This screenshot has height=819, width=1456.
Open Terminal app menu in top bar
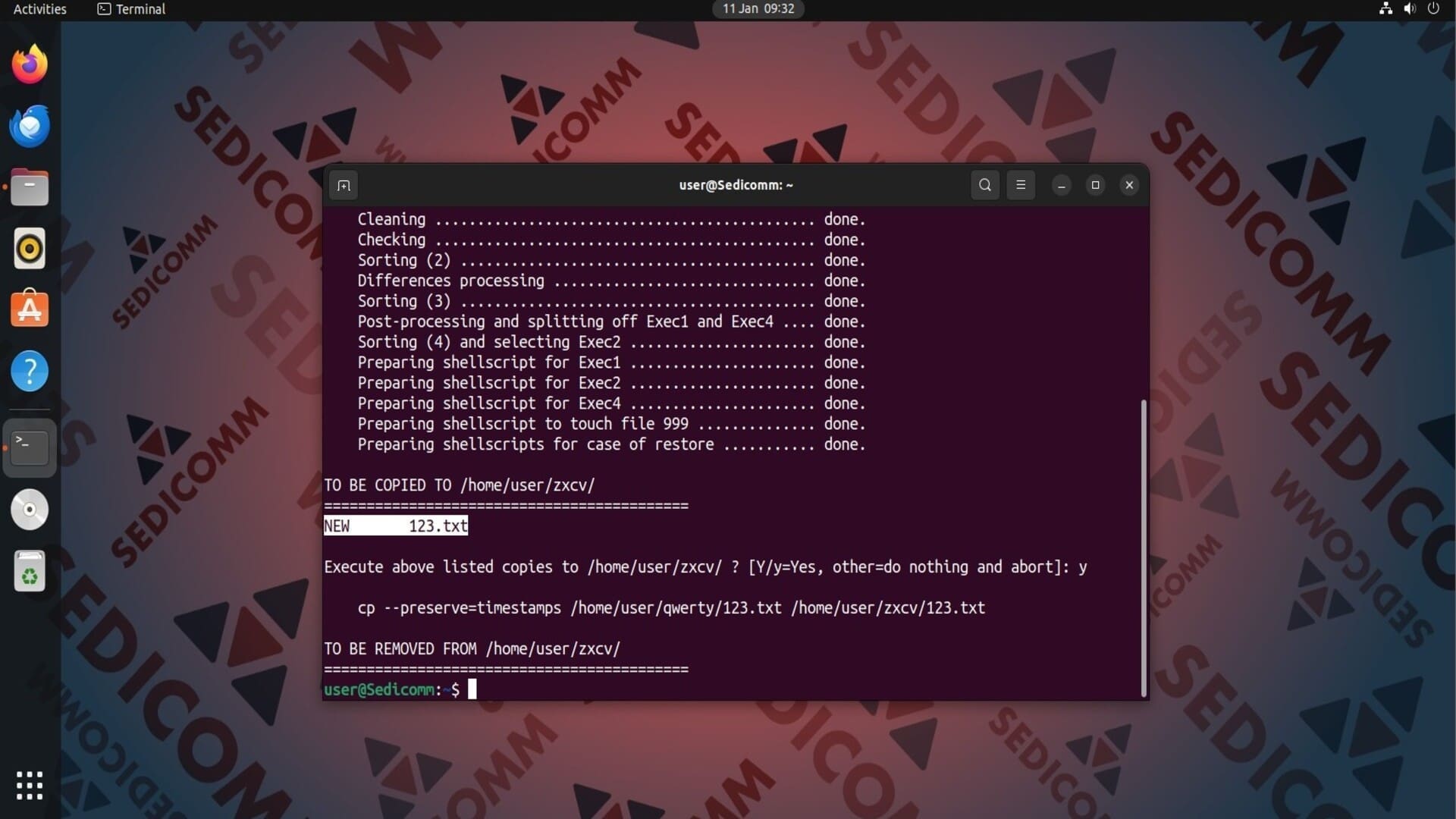click(x=131, y=9)
